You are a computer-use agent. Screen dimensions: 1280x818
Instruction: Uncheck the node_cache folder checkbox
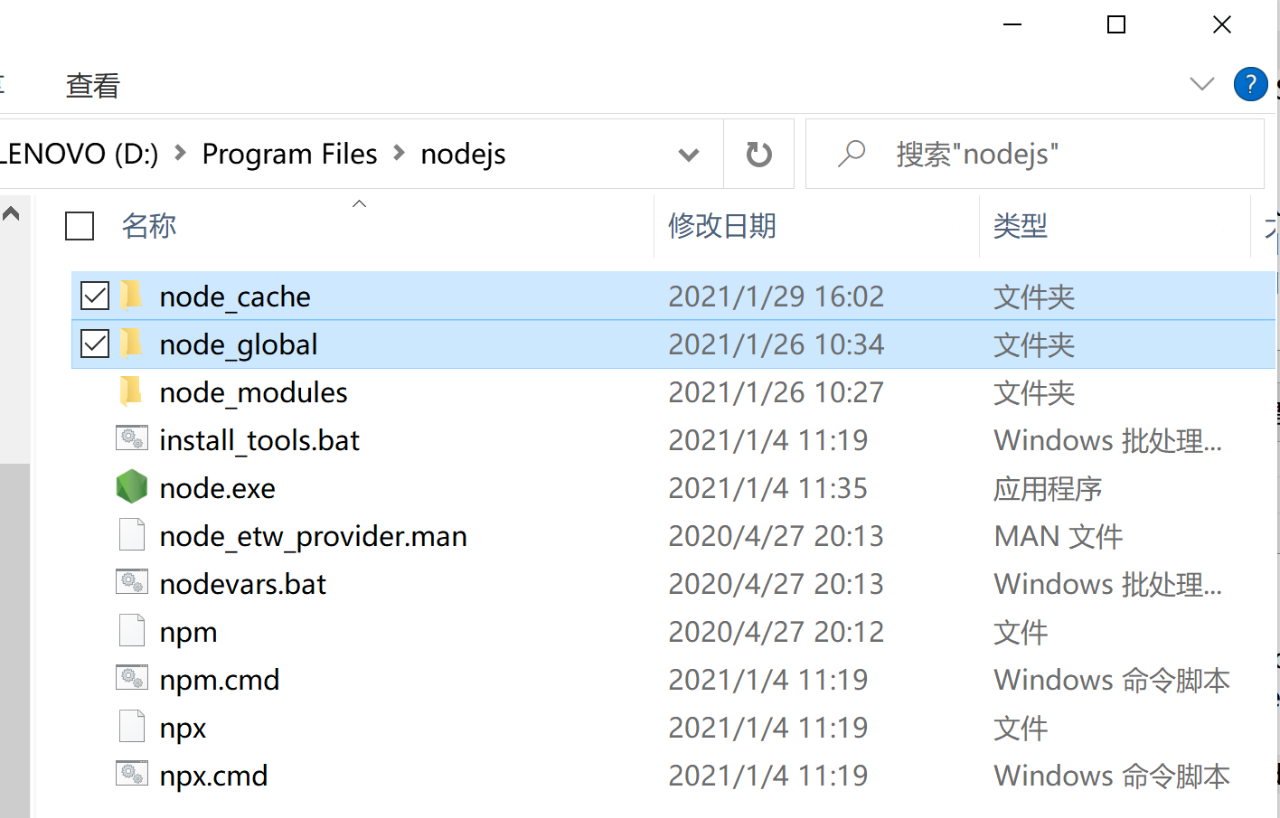[95, 296]
